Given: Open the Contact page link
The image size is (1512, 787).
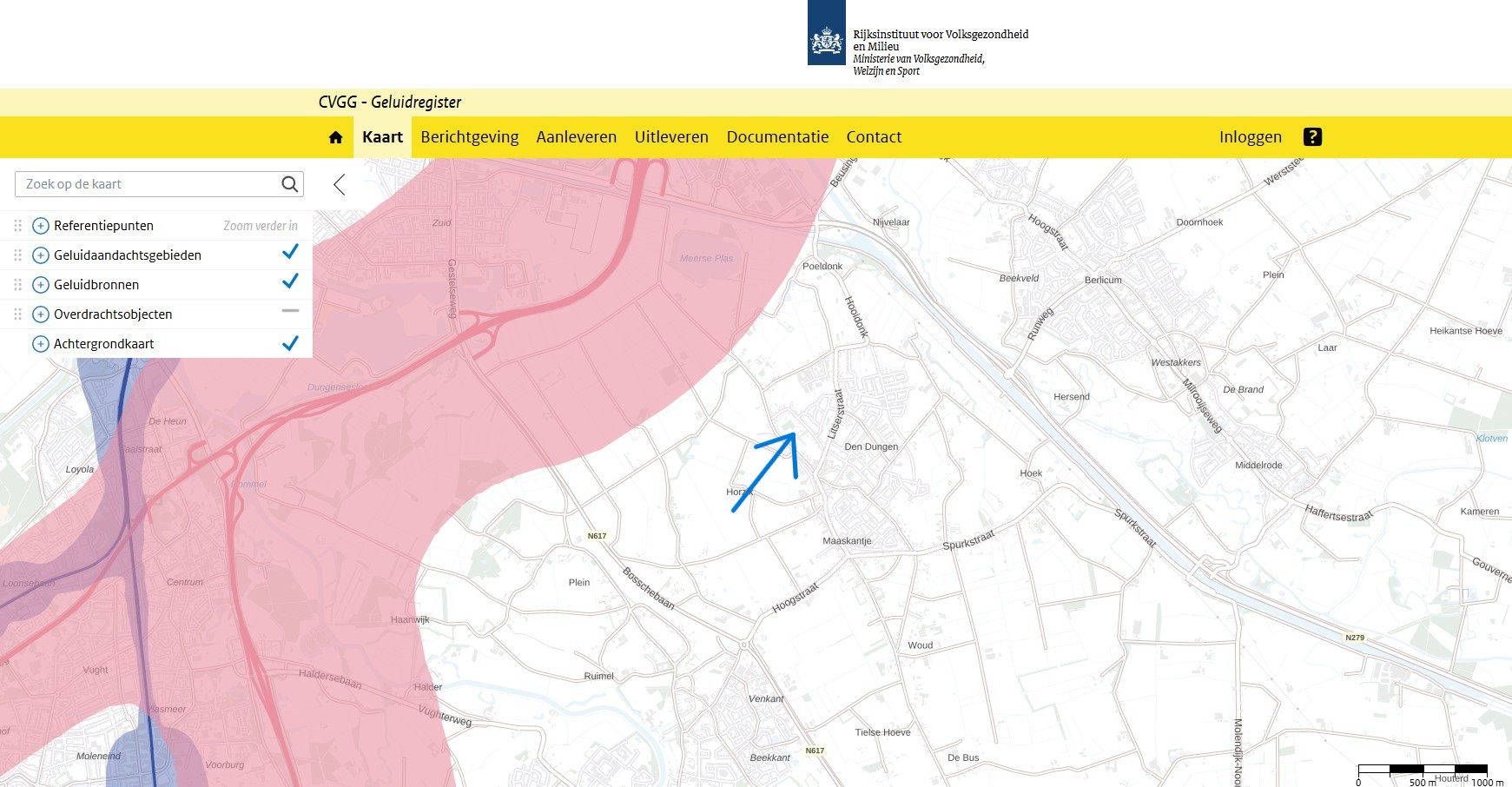Looking at the screenshot, I should click(x=874, y=137).
